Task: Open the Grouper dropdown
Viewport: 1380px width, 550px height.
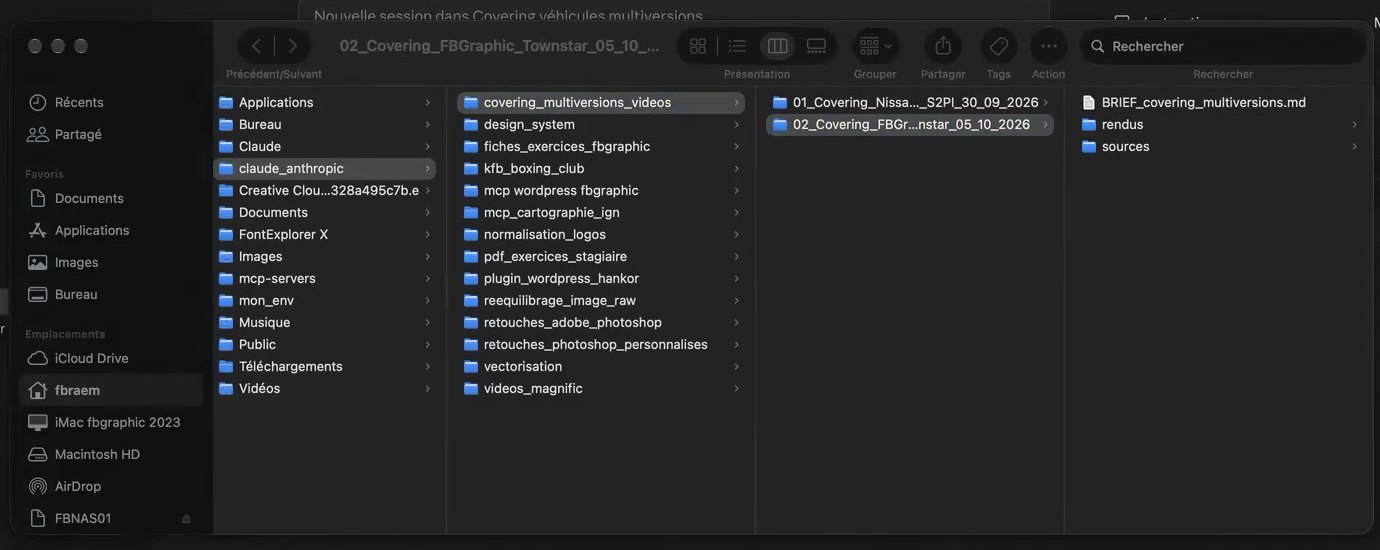Action: tap(875, 46)
